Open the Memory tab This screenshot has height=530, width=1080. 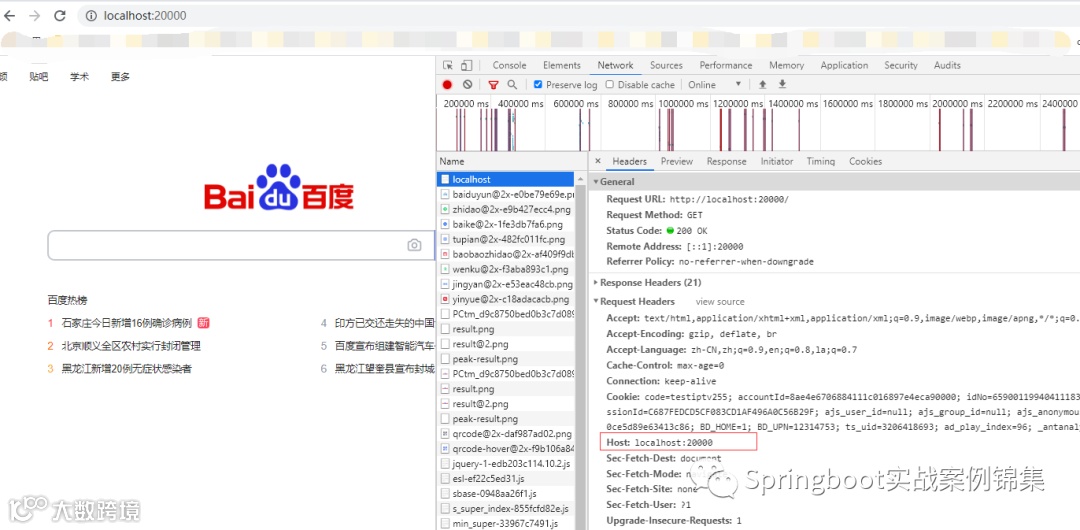click(787, 65)
